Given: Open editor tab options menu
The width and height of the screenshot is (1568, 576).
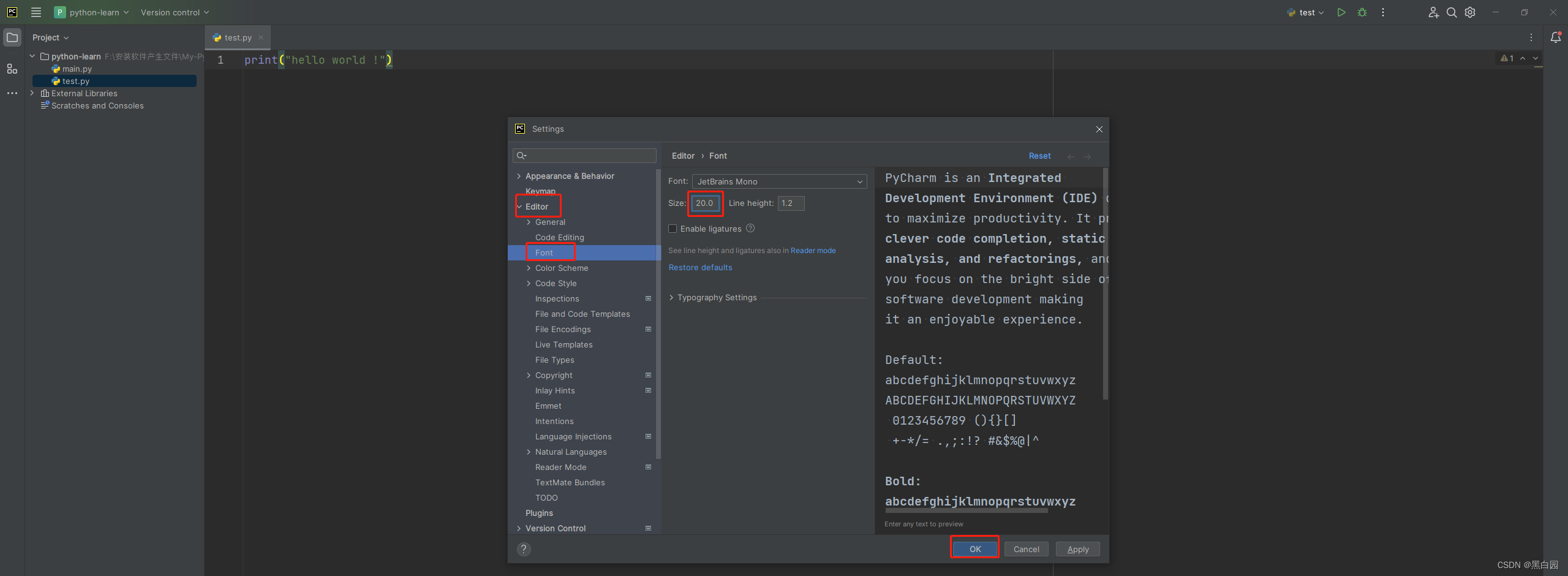Looking at the screenshot, I should 1531,37.
